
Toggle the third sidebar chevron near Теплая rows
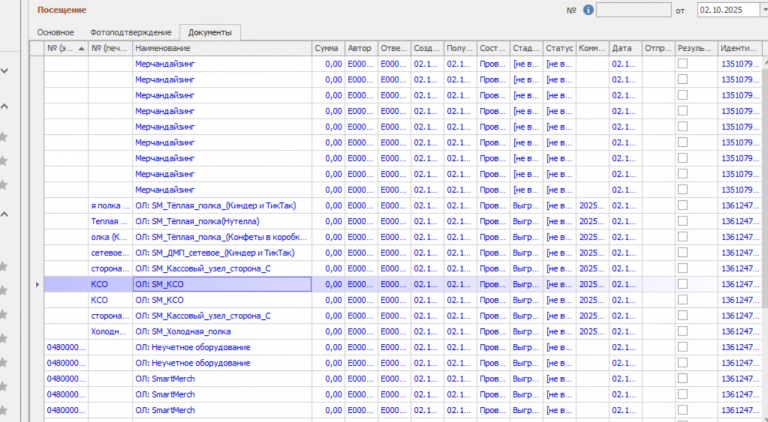pos(4,214)
